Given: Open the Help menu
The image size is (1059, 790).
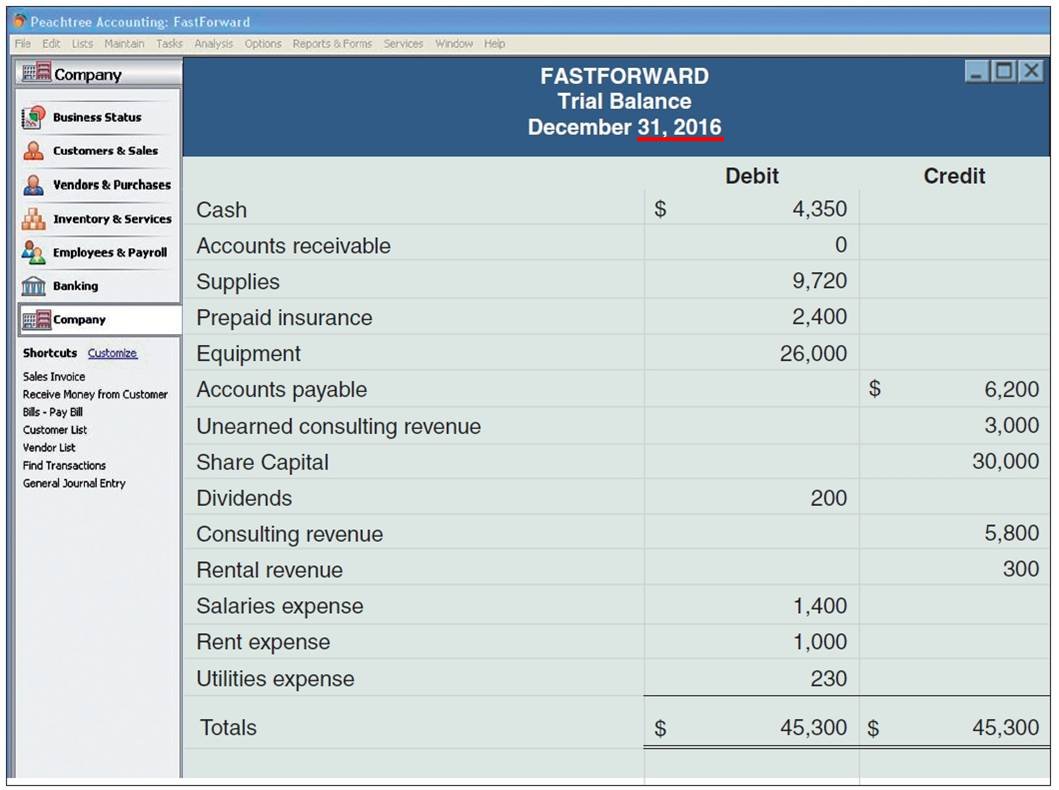Looking at the screenshot, I should pyautogui.click(x=494, y=43).
